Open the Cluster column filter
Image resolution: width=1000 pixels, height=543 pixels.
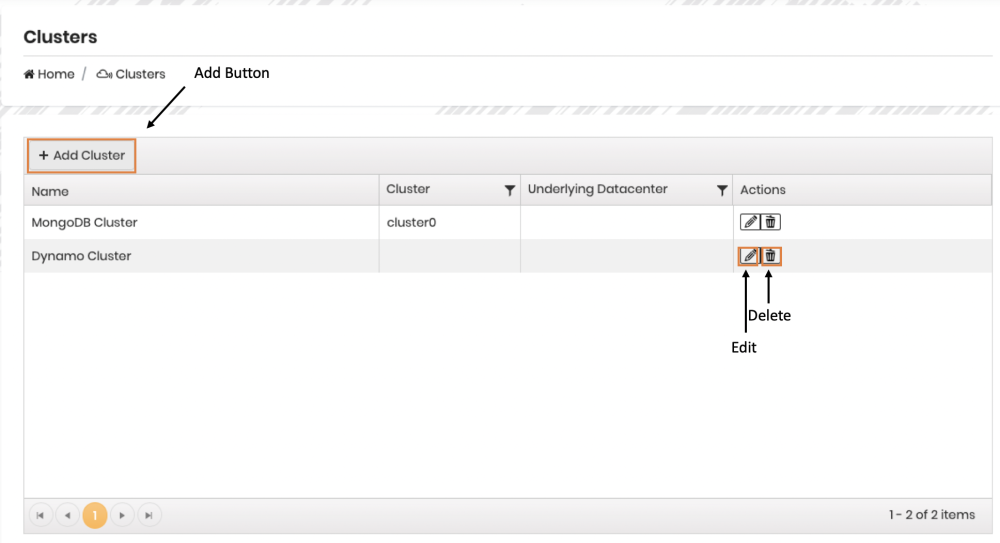509,190
